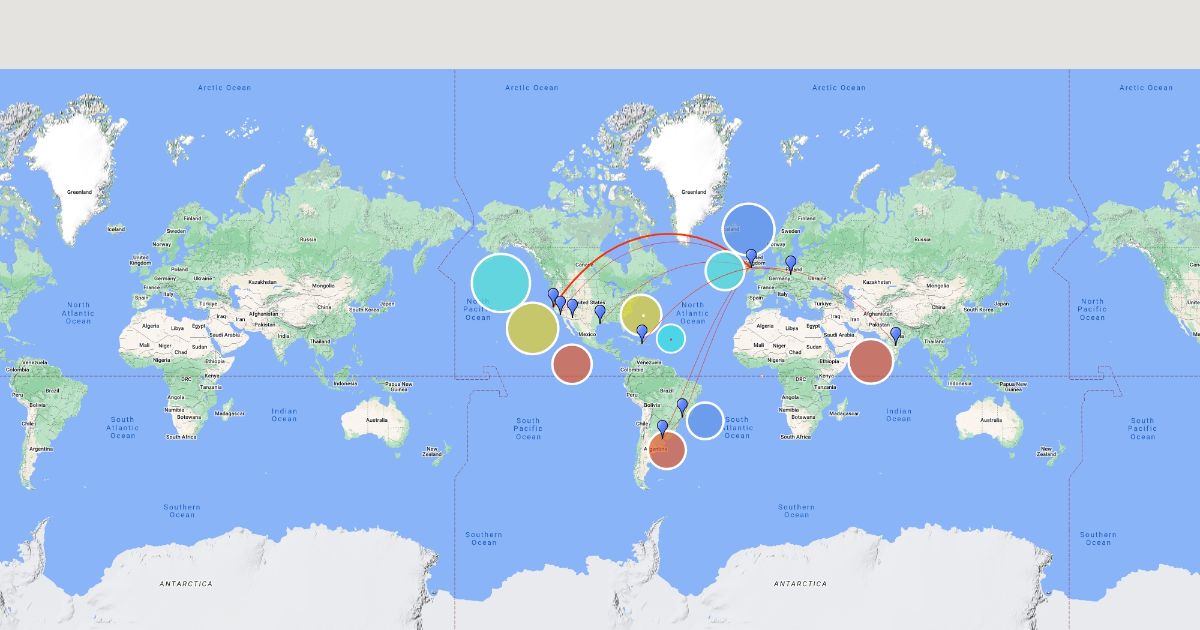Click the map pin over Argentina

point(662,429)
